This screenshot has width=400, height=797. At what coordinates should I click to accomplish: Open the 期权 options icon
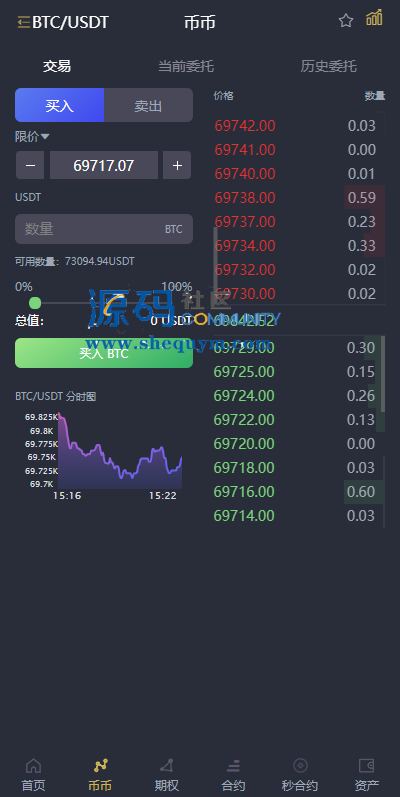[167, 765]
